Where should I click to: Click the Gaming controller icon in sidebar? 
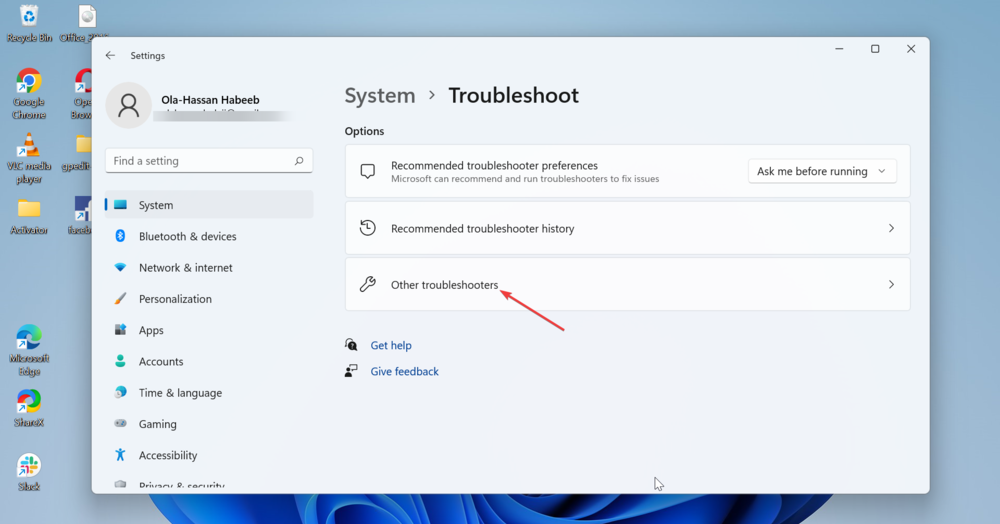[120, 423]
